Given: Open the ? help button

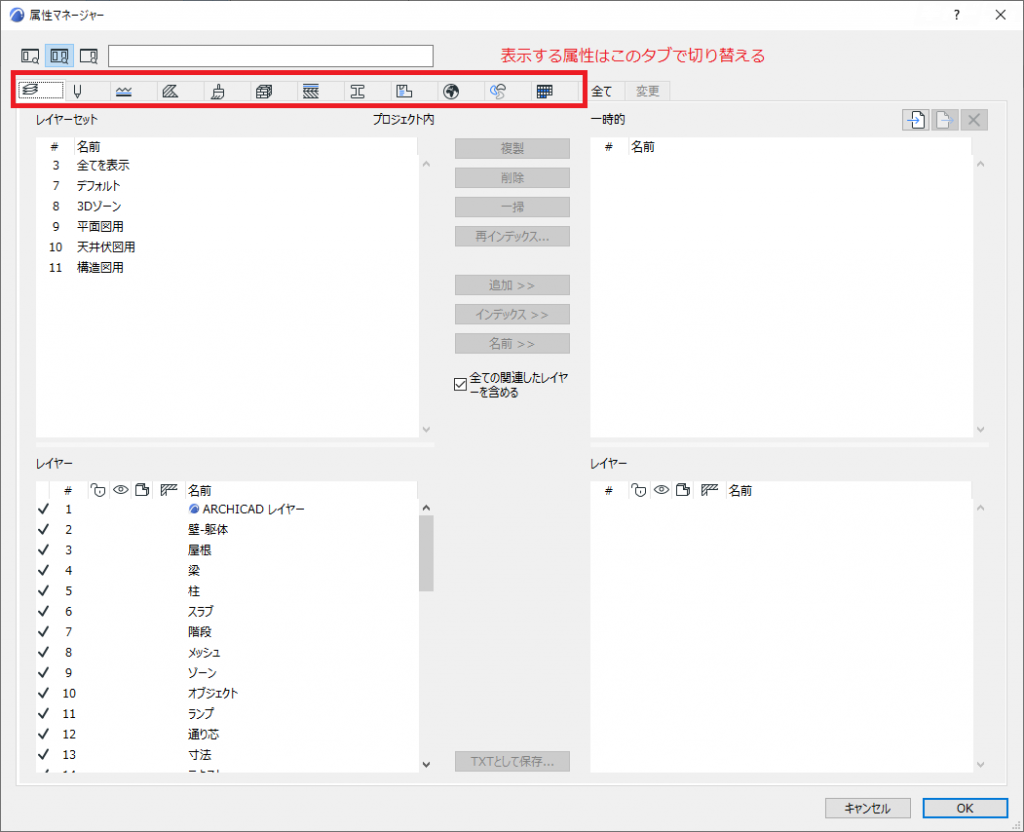Looking at the screenshot, I should point(957,15).
